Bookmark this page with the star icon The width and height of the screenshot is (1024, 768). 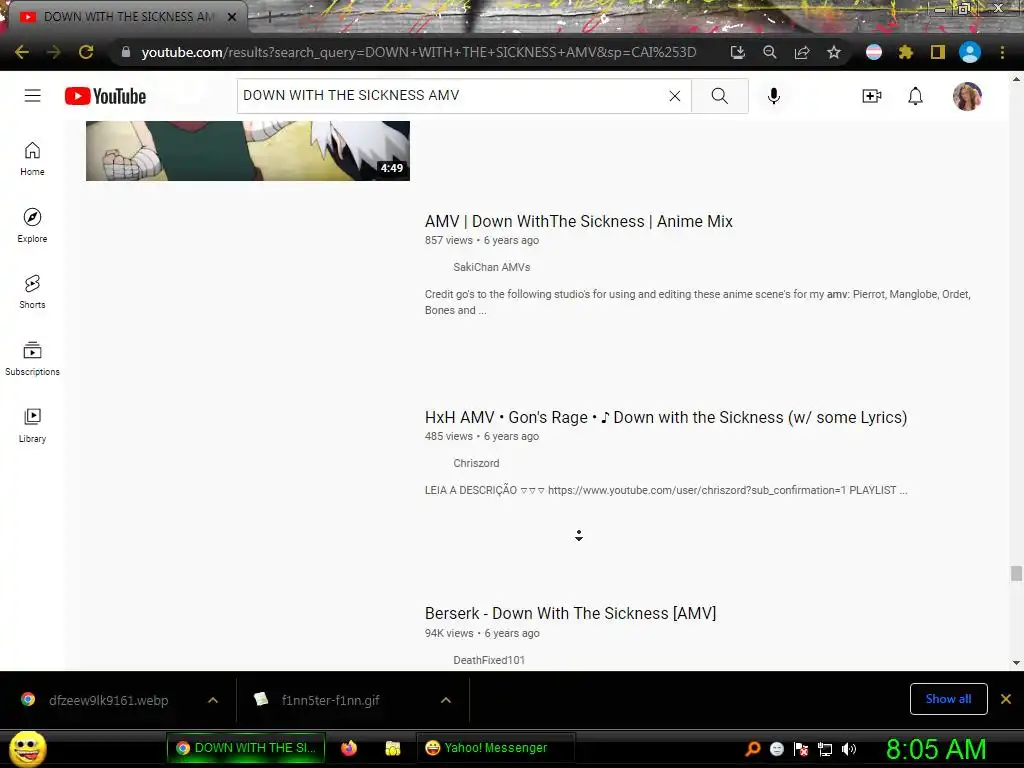[833, 52]
